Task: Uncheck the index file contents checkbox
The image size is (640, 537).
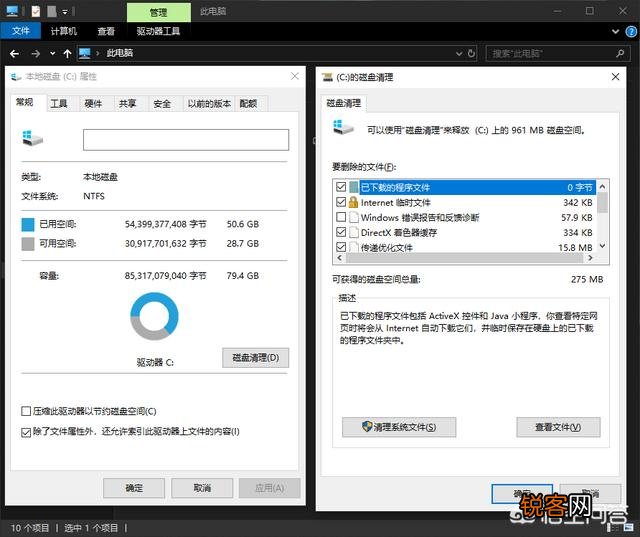Action: 26,432
